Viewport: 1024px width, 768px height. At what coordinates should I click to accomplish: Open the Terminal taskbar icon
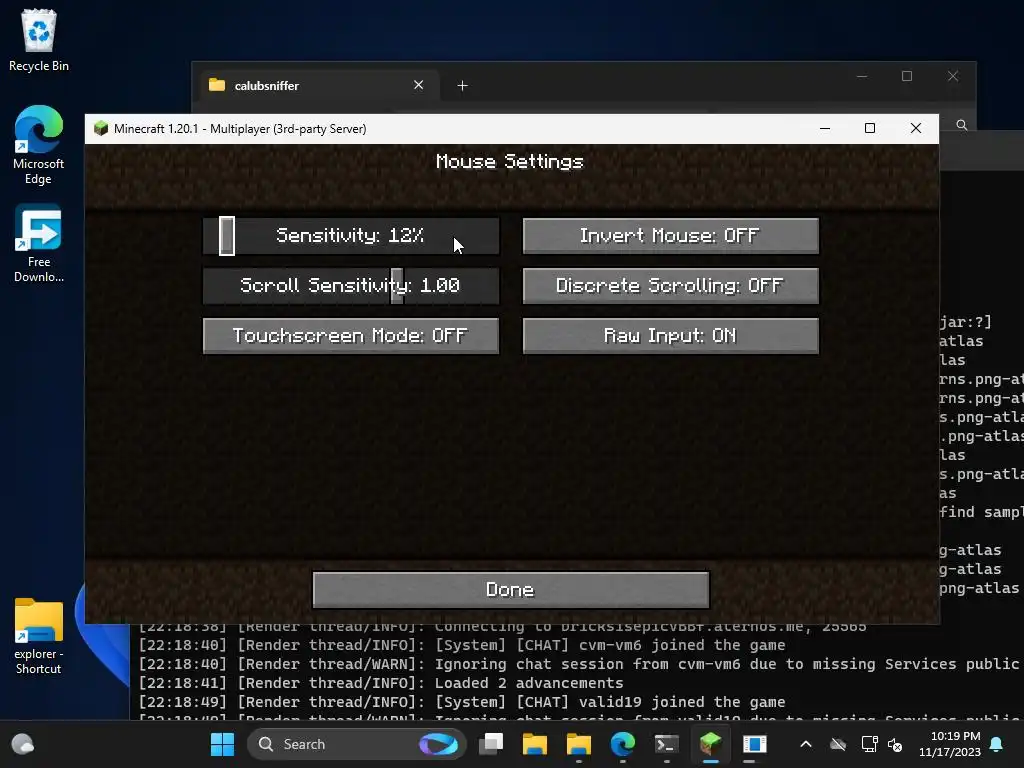[666, 744]
